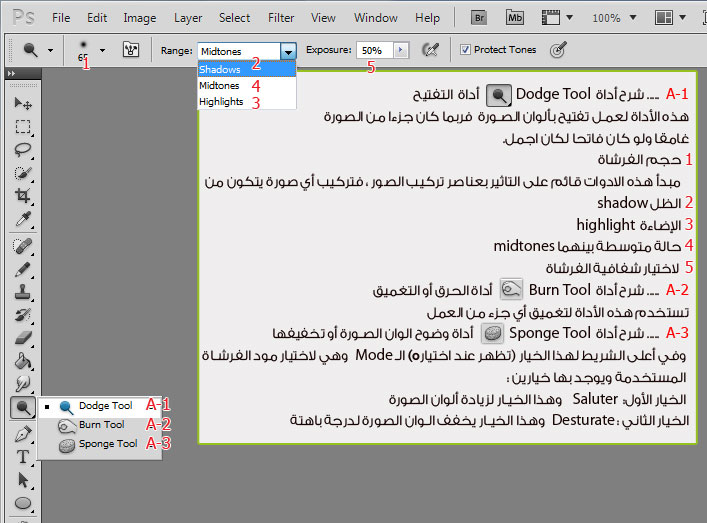
Task: Toggle the Protect Tones checkbox
Action: click(466, 49)
